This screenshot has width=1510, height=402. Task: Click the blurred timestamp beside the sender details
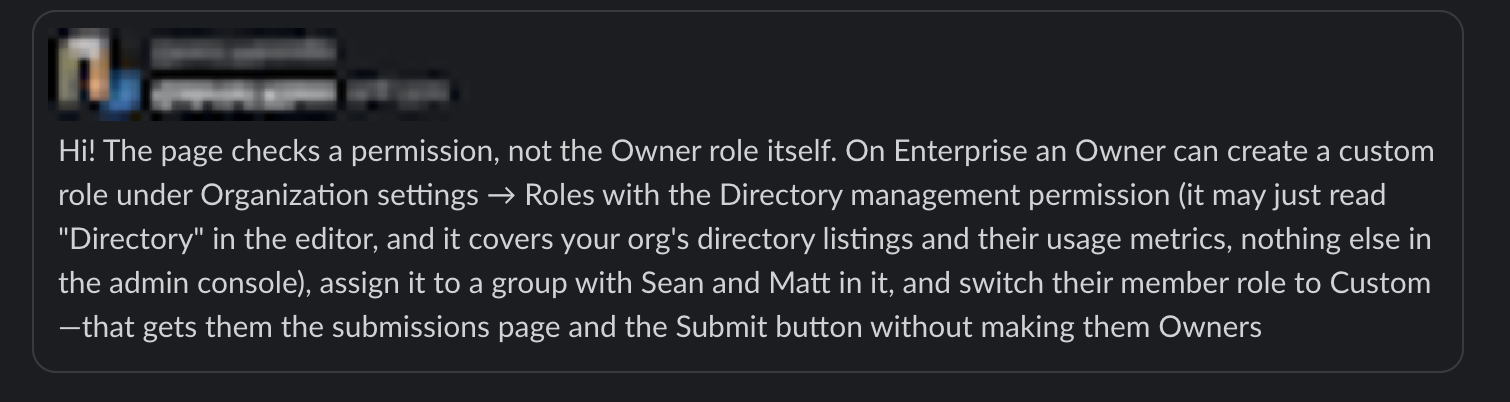pos(397,94)
